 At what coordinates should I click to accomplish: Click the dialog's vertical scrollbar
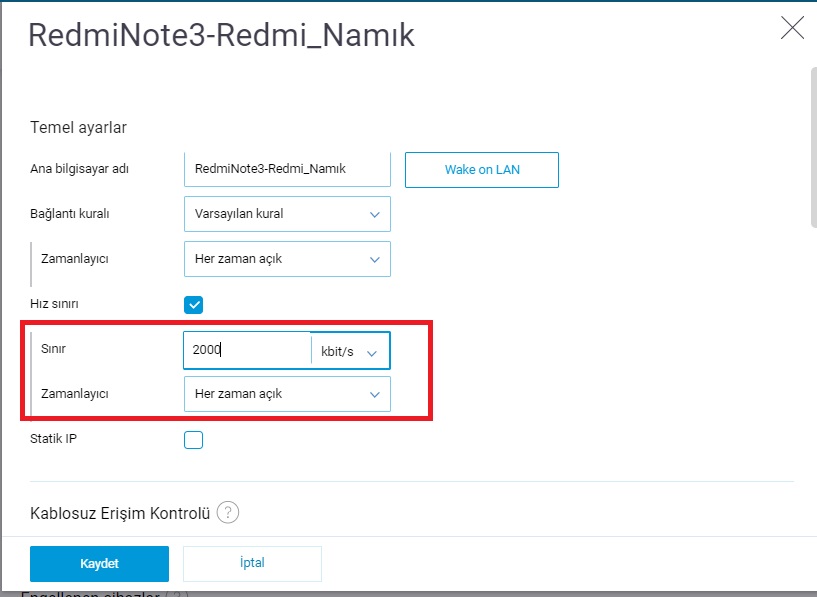(813, 147)
